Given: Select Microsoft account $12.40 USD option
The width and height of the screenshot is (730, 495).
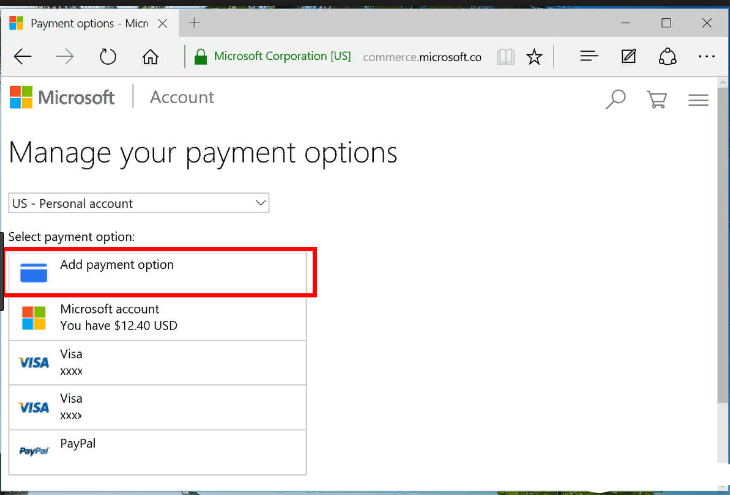Looking at the screenshot, I should point(157,318).
